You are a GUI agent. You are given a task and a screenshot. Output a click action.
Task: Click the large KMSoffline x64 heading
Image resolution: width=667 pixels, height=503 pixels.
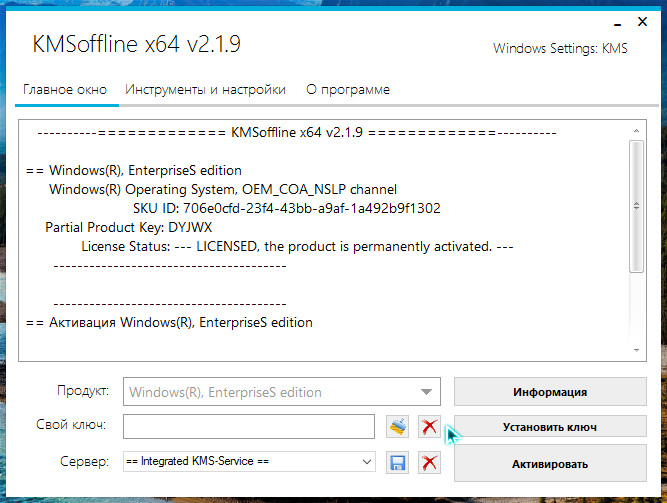136,45
